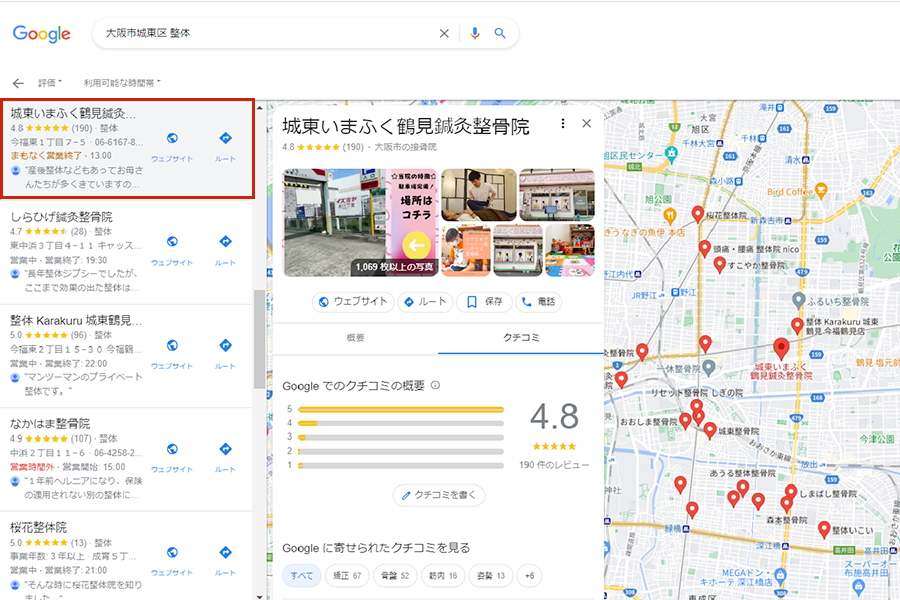
Task: Click the microphone voice search icon
Action: point(475,33)
